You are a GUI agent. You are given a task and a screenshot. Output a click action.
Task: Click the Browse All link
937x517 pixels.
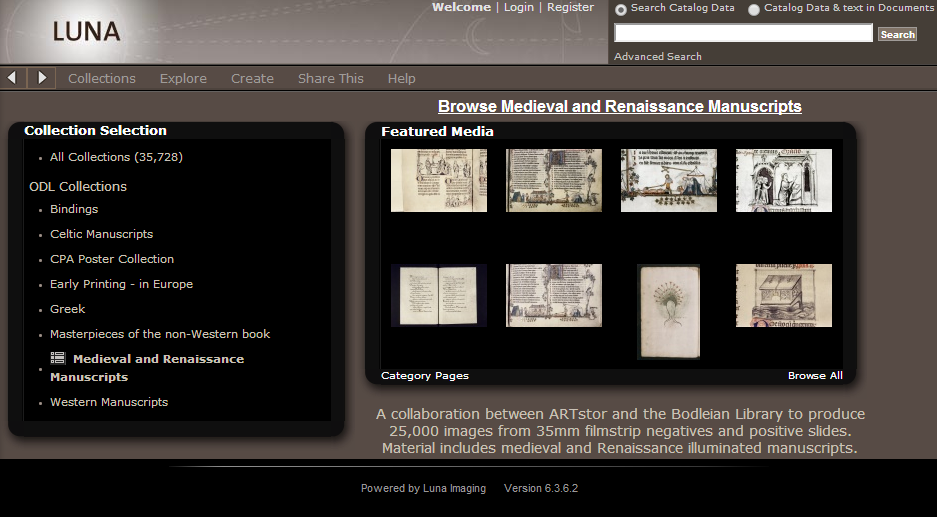point(815,375)
